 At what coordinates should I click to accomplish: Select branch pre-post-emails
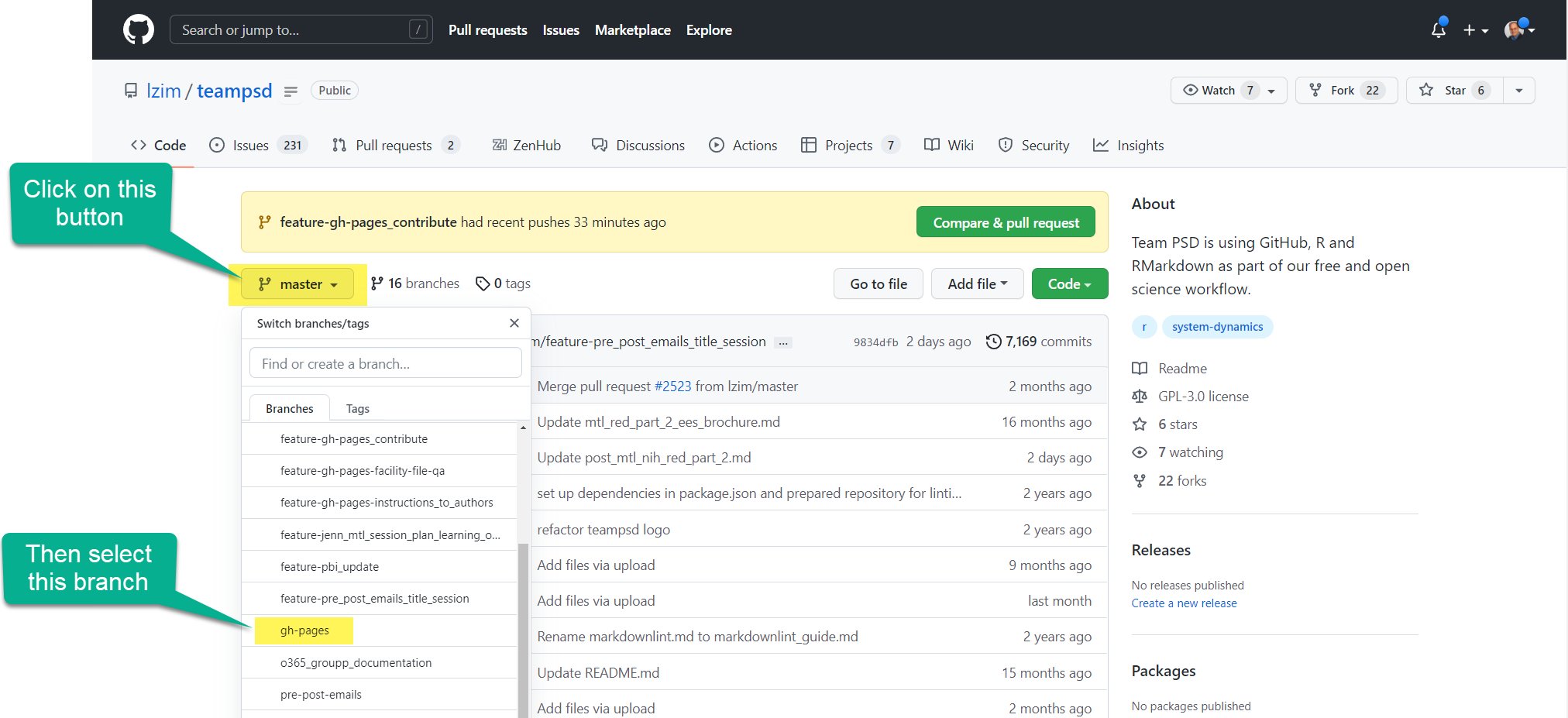[379, 695]
